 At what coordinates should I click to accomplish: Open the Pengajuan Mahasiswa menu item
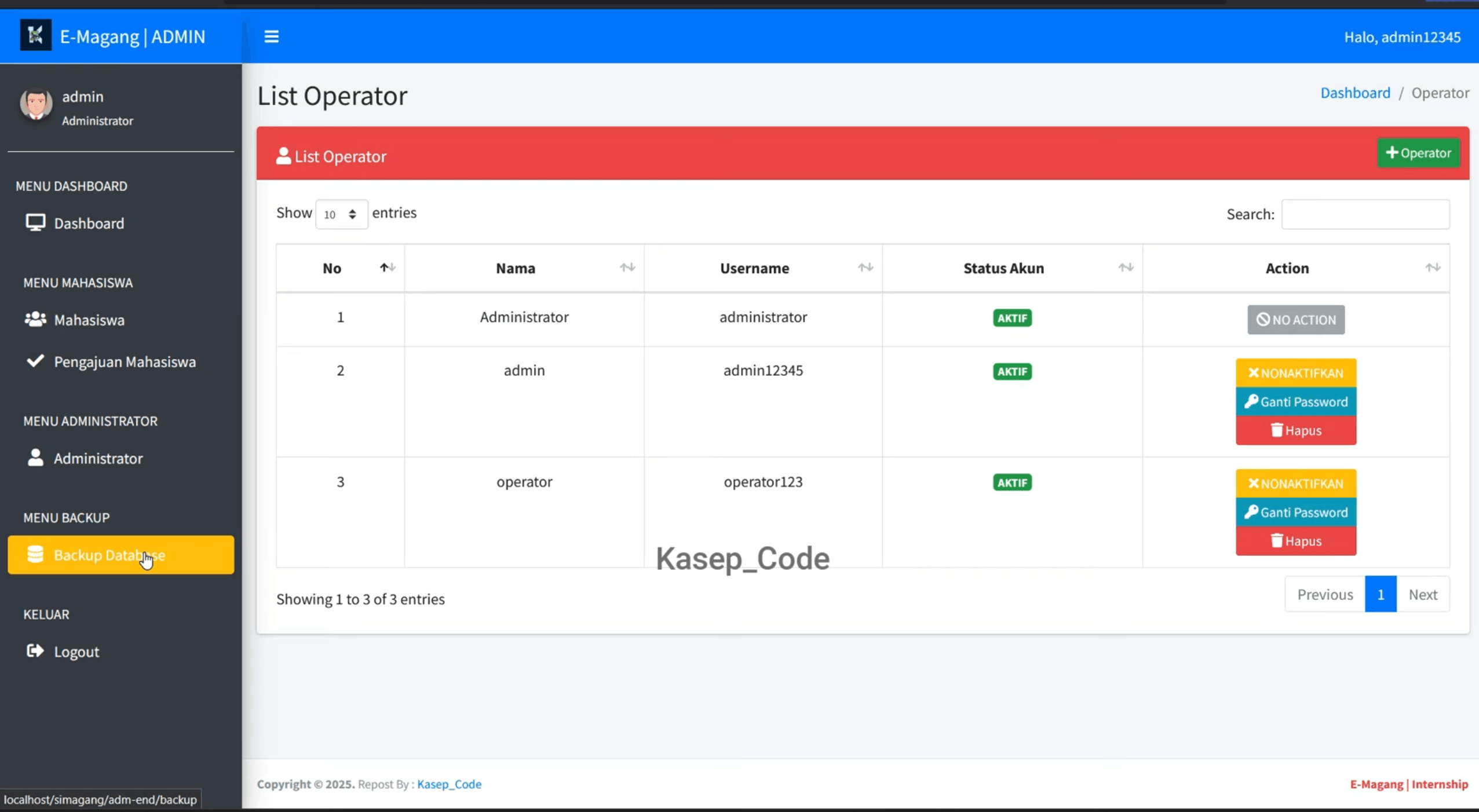(120, 361)
